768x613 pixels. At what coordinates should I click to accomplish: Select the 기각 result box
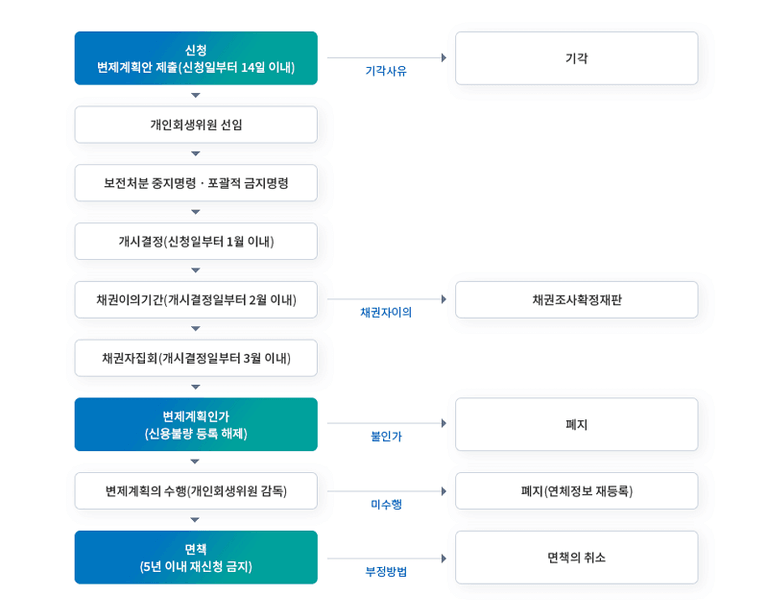576,58
